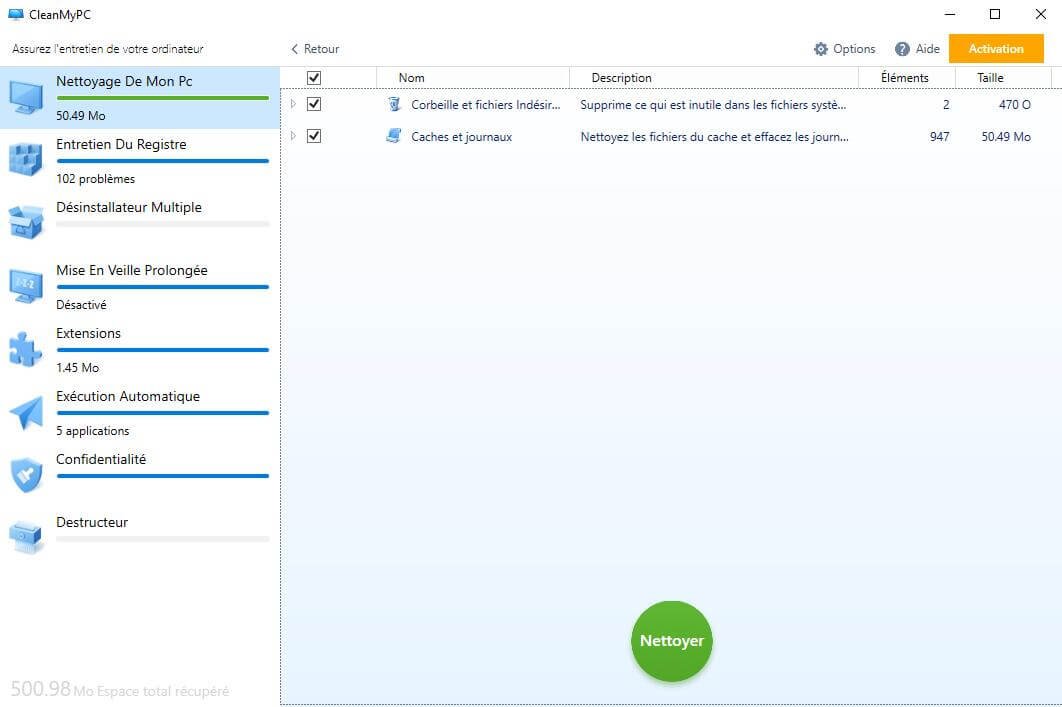The width and height of the screenshot is (1062, 707).
Task: Click the Caches et journaux row icon
Action: click(394, 136)
